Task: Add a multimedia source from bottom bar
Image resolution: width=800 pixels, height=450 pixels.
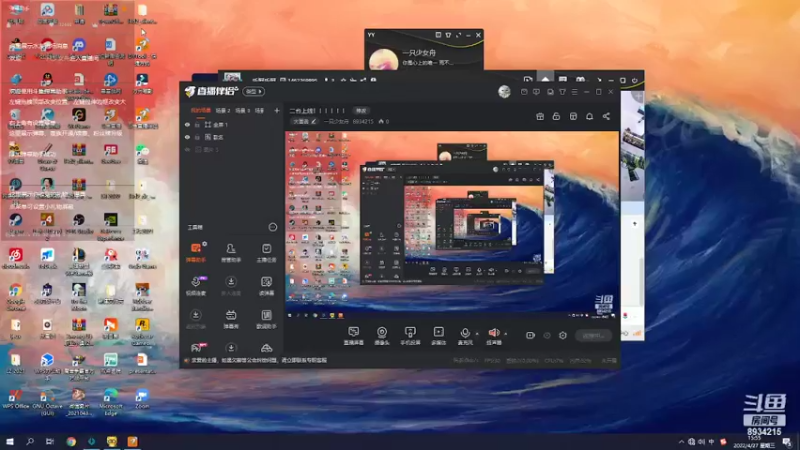Action: click(x=438, y=336)
